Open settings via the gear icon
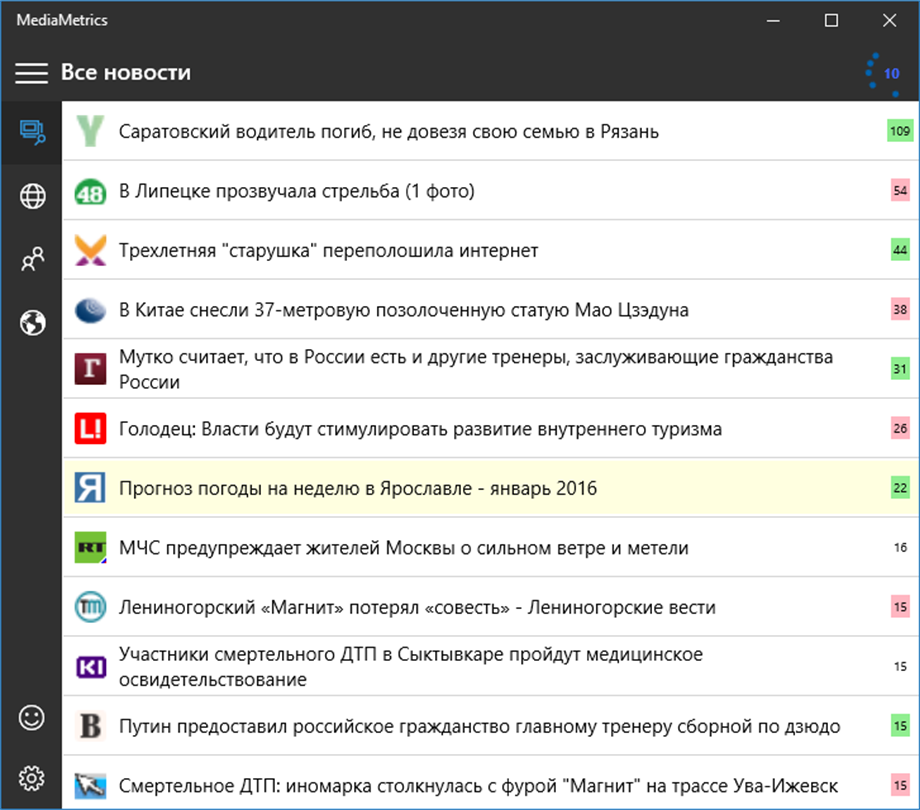This screenshot has height=810, width=920. 32,777
